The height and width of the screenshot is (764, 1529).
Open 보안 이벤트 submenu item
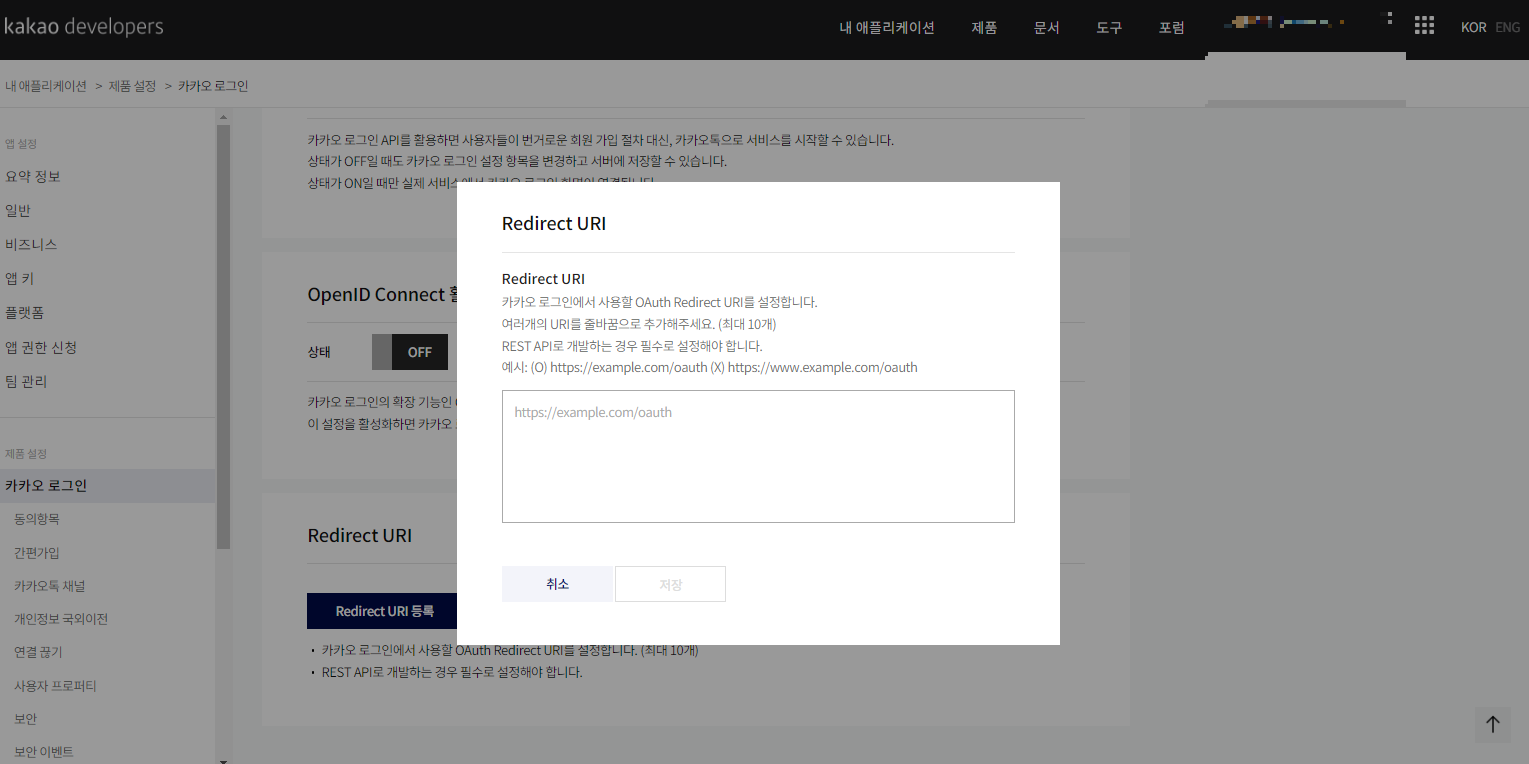click(x=44, y=752)
